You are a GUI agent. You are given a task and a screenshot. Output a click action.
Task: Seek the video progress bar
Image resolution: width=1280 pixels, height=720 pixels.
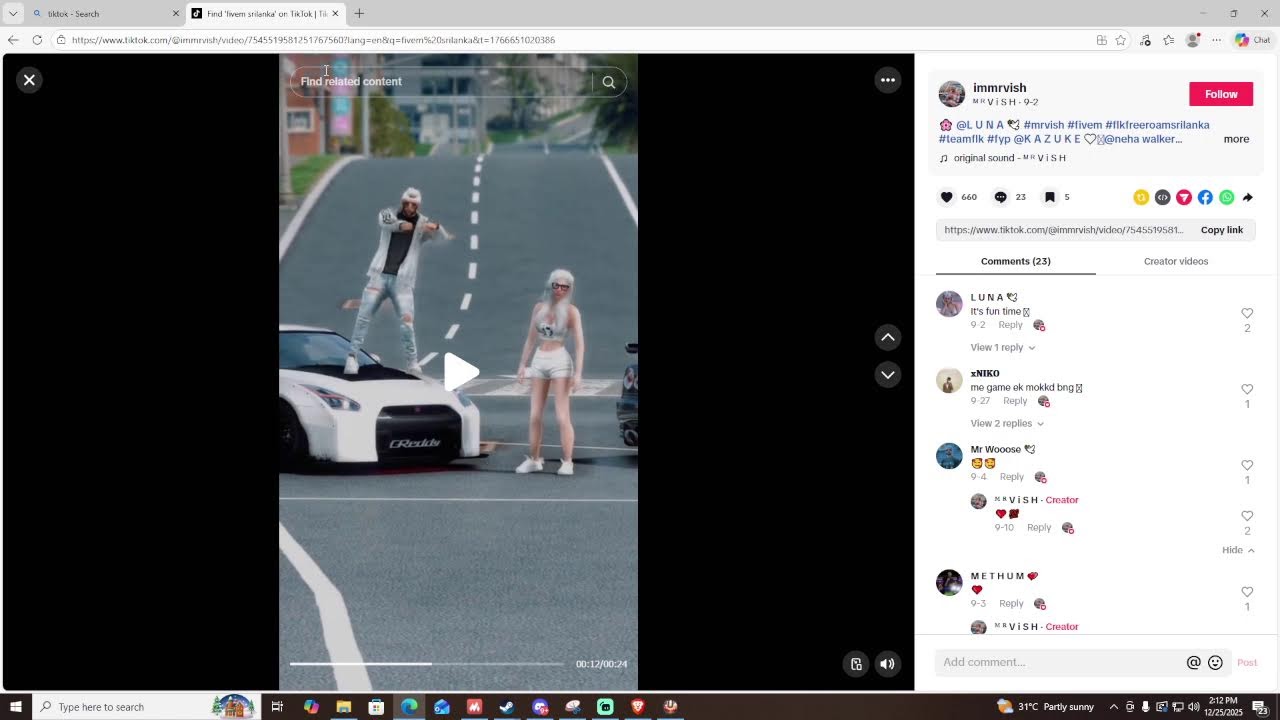(427, 664)
